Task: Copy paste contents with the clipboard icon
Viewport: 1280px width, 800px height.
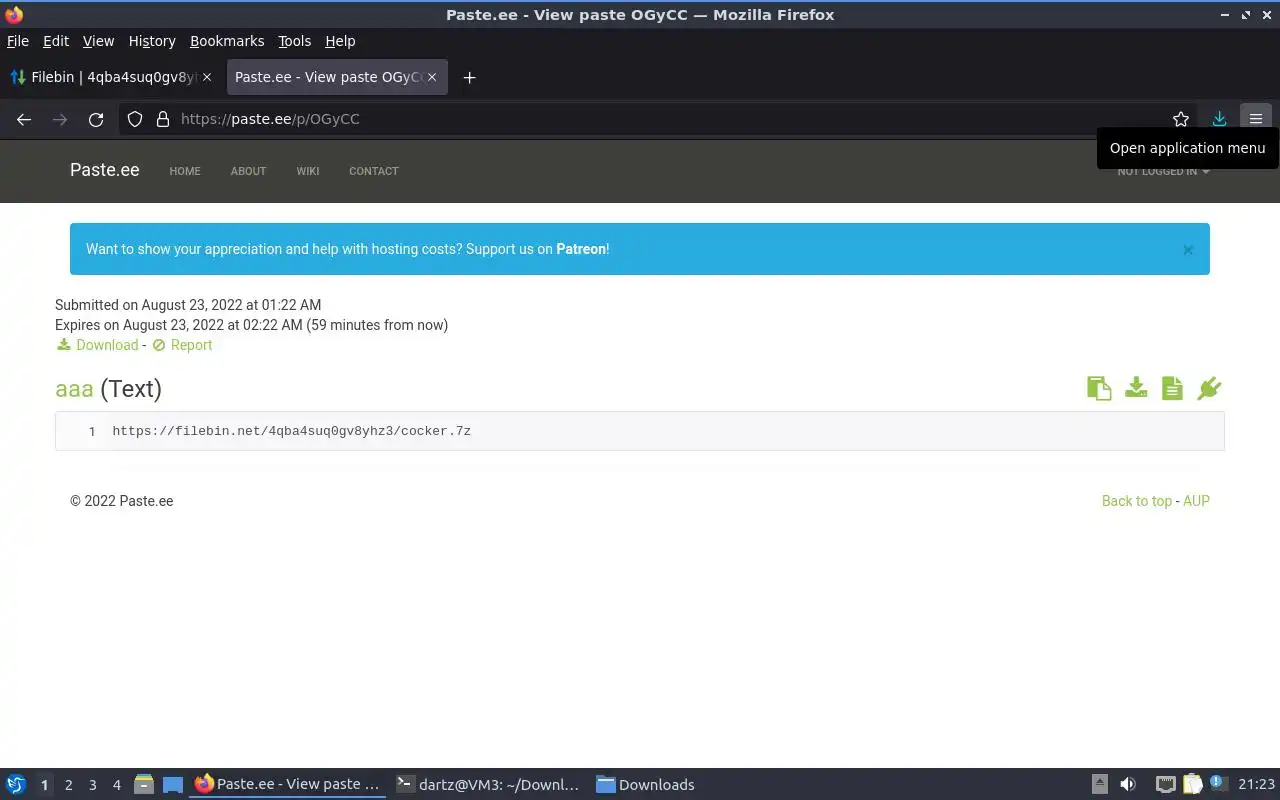Action: tap(1099, 388)
